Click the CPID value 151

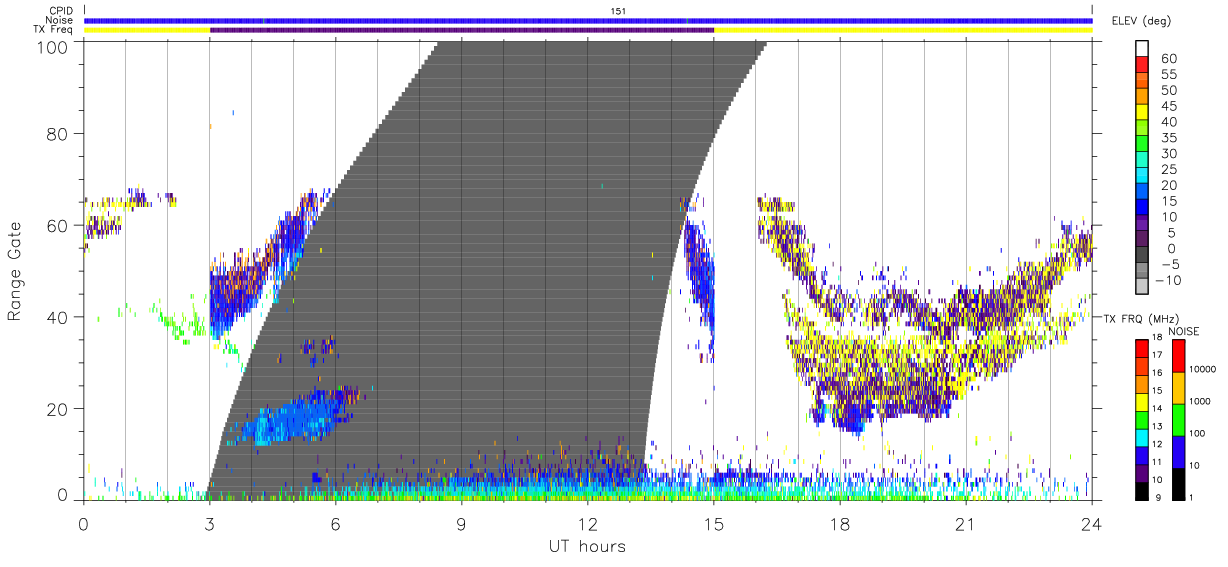tap(619, 11)
